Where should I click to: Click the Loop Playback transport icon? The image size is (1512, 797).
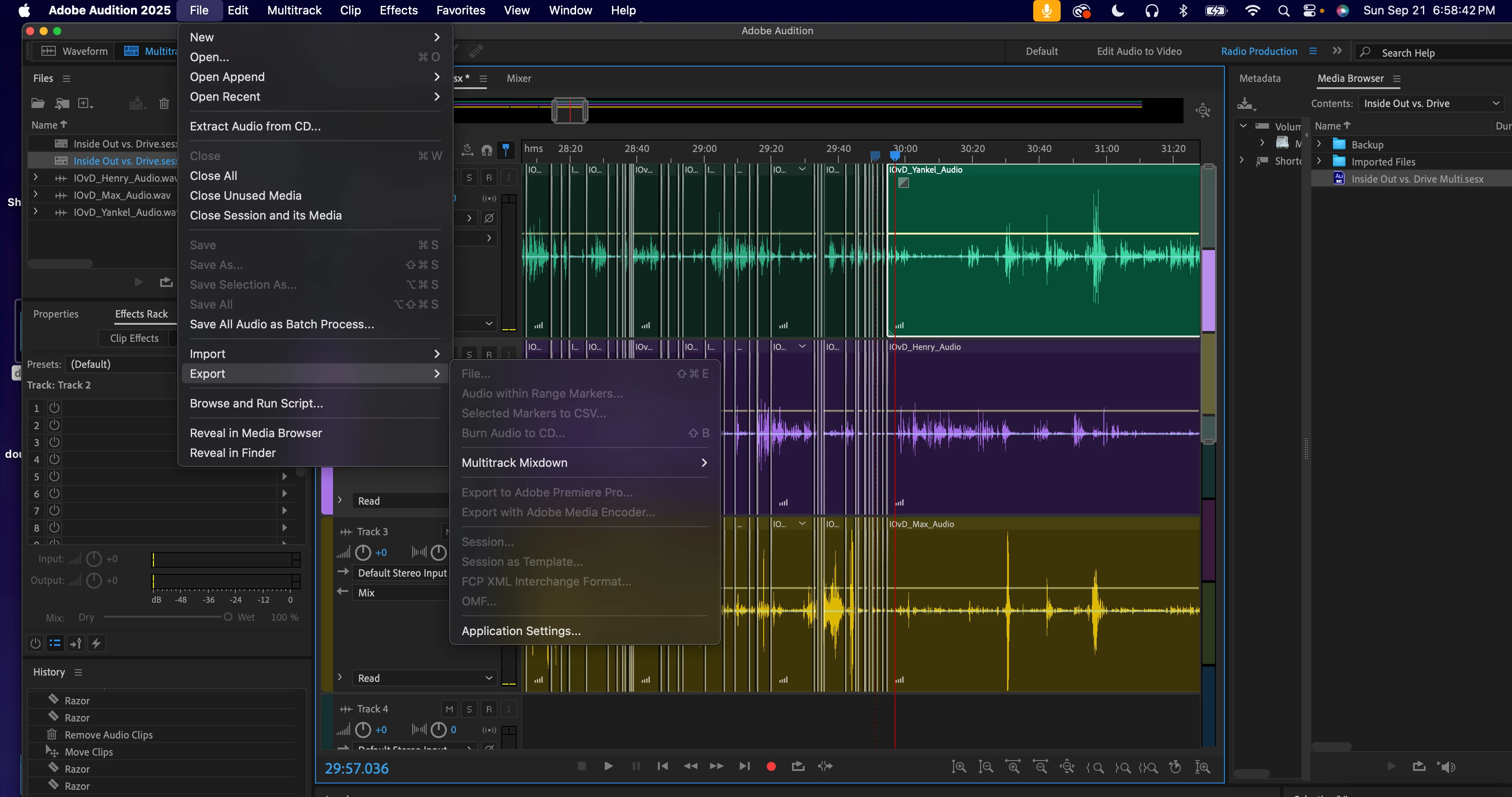[798, 766]
